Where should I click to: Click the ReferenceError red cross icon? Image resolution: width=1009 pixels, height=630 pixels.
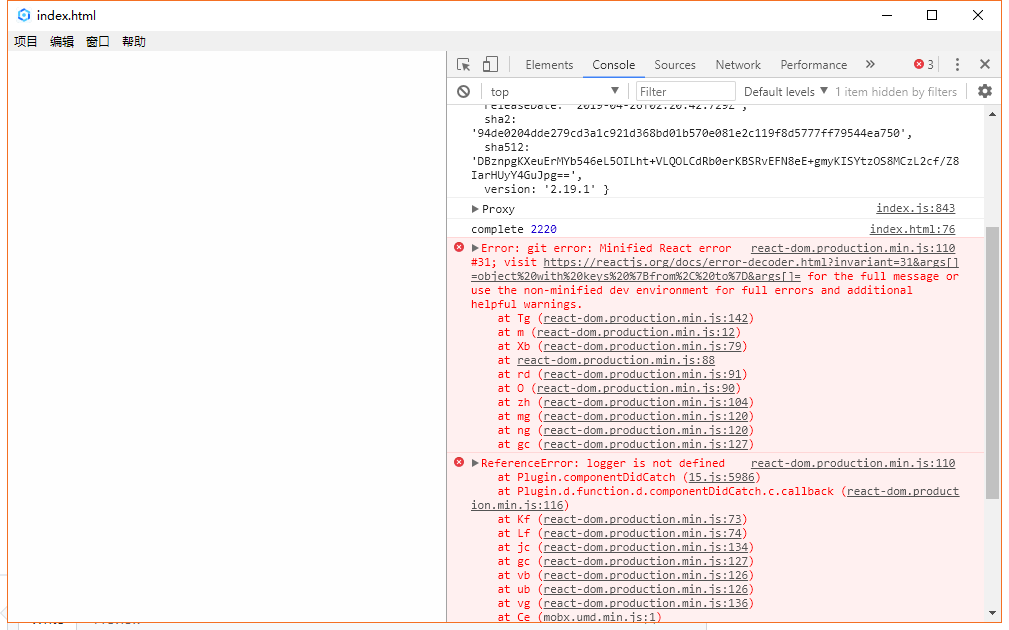459,462
